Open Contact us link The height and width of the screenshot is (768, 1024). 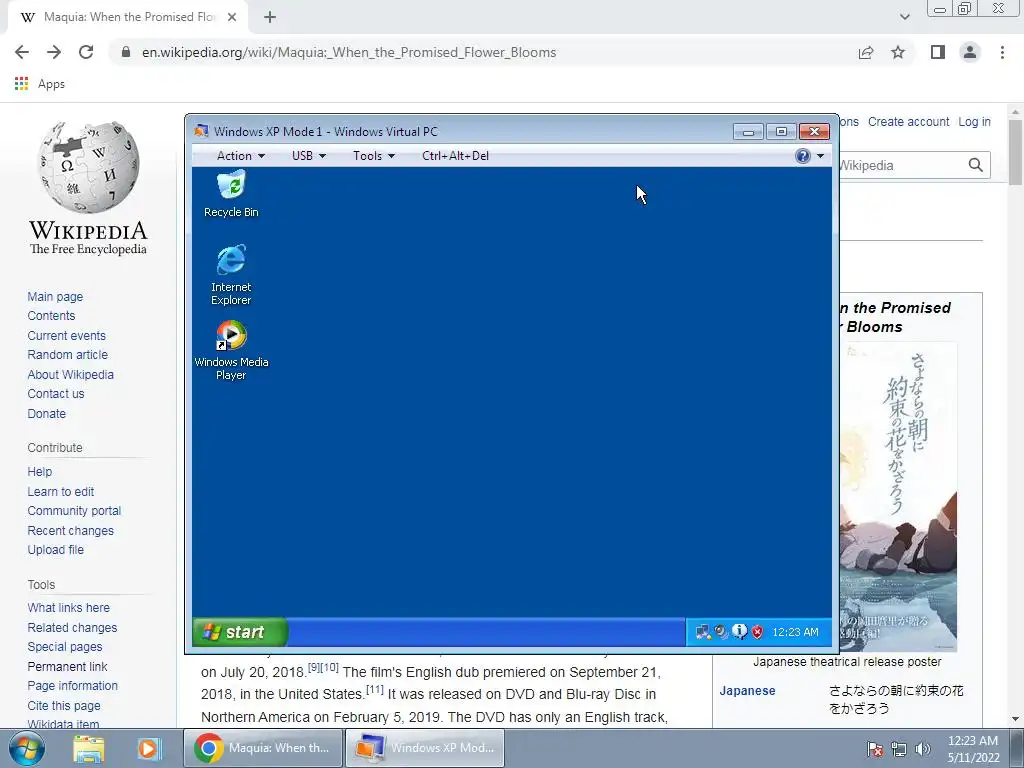click(x=56, y=394)
